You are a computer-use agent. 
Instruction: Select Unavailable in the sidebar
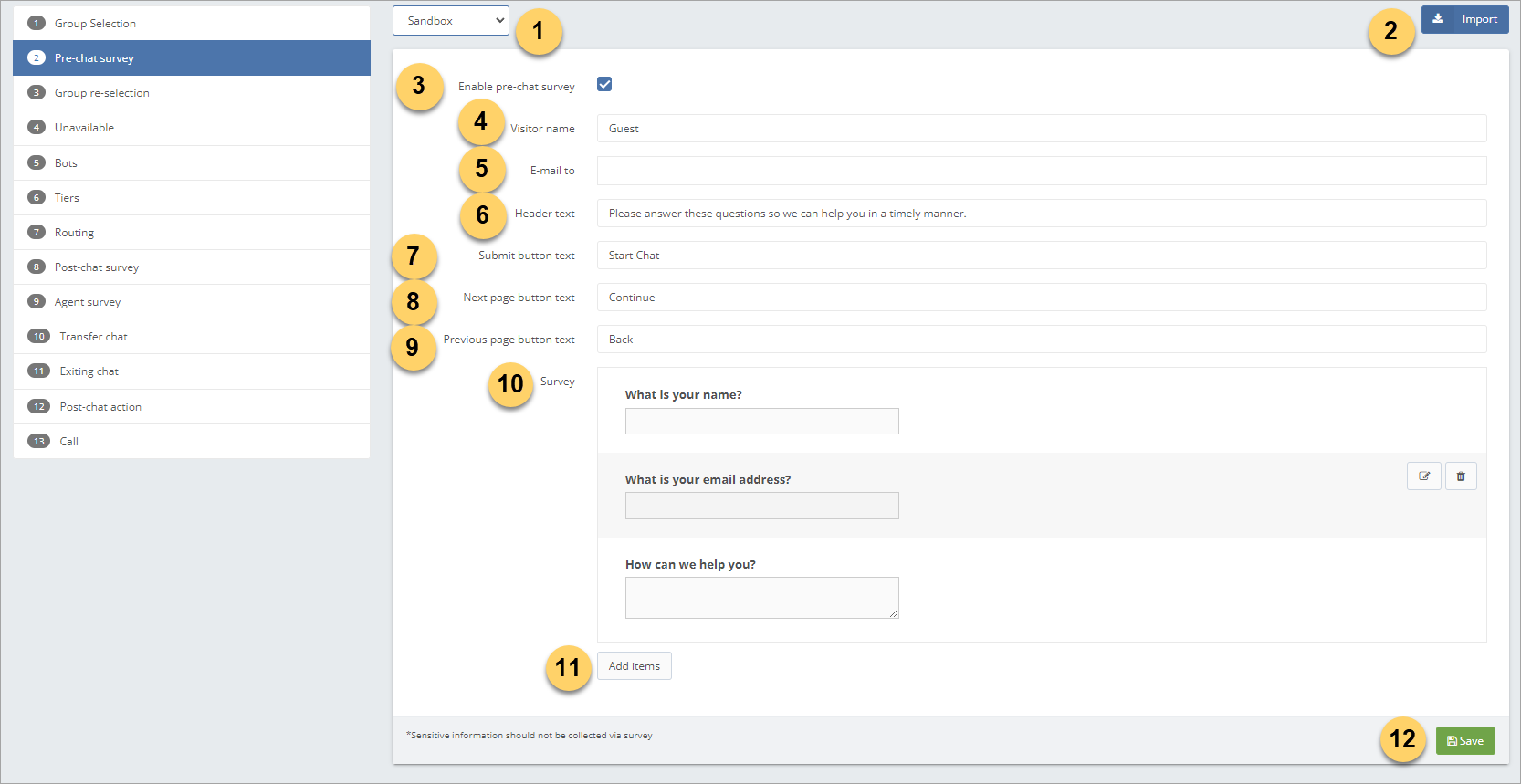(84, 128)
